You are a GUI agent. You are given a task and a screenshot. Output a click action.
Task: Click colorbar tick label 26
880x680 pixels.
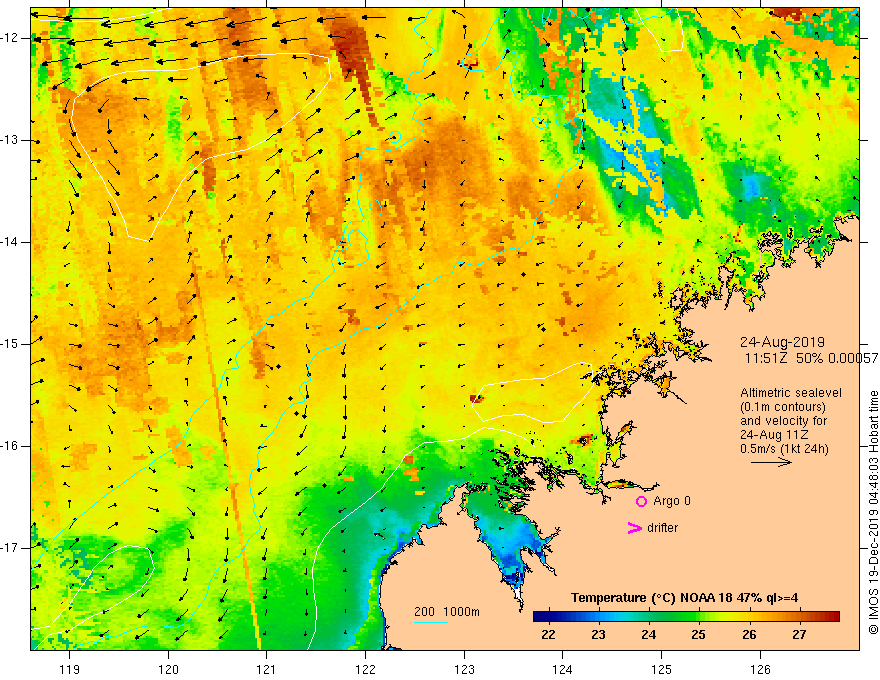click(749, 635)
